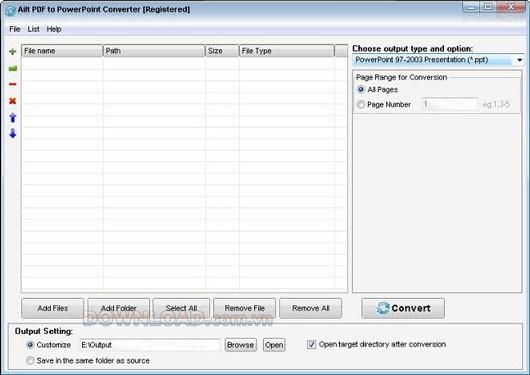This screenshot has width=530, height=375.
Task: Click the Size column header
Action: point(222,51)
